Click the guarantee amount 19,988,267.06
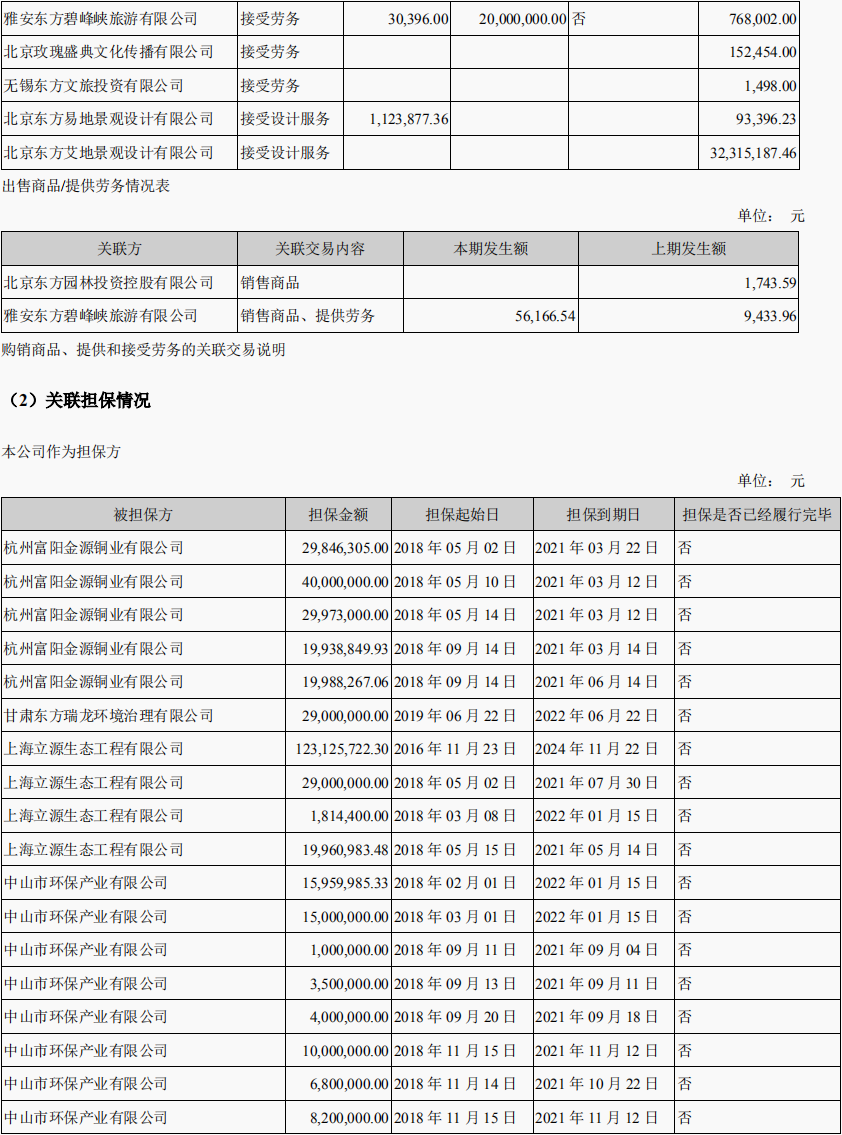842x1135 pixels. pyautogui.click(x=345, y=683)
